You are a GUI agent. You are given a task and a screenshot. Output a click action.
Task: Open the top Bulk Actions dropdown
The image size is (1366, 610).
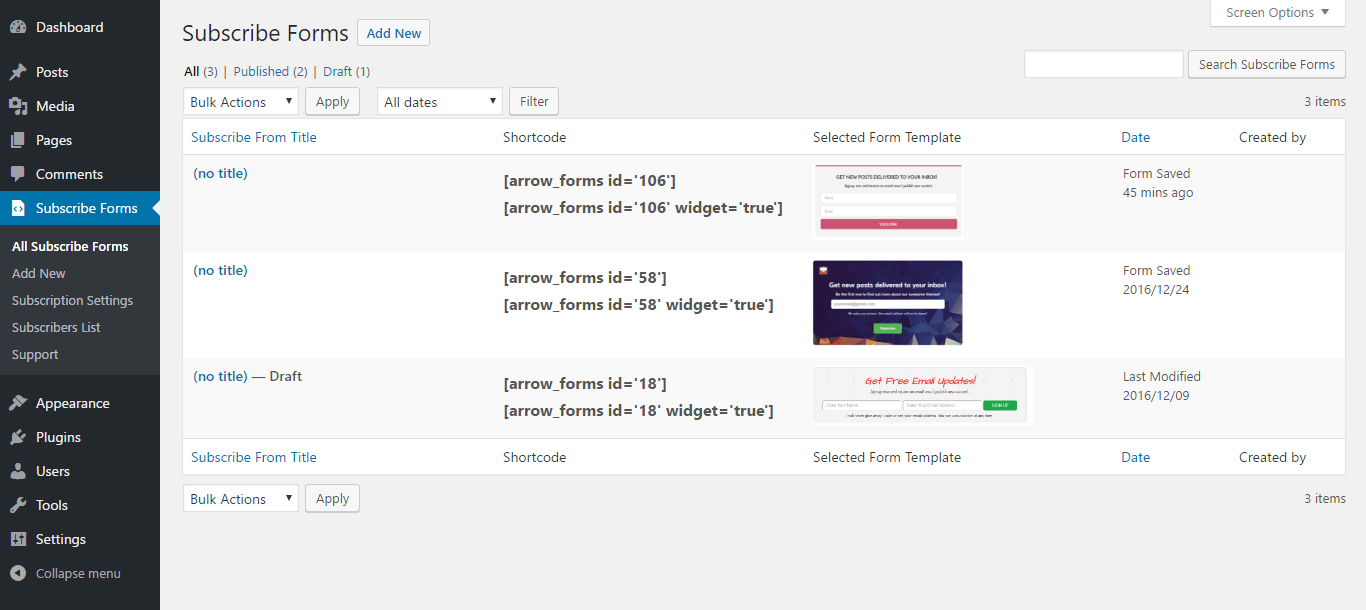pyautogui.click(x=241, y=102)
